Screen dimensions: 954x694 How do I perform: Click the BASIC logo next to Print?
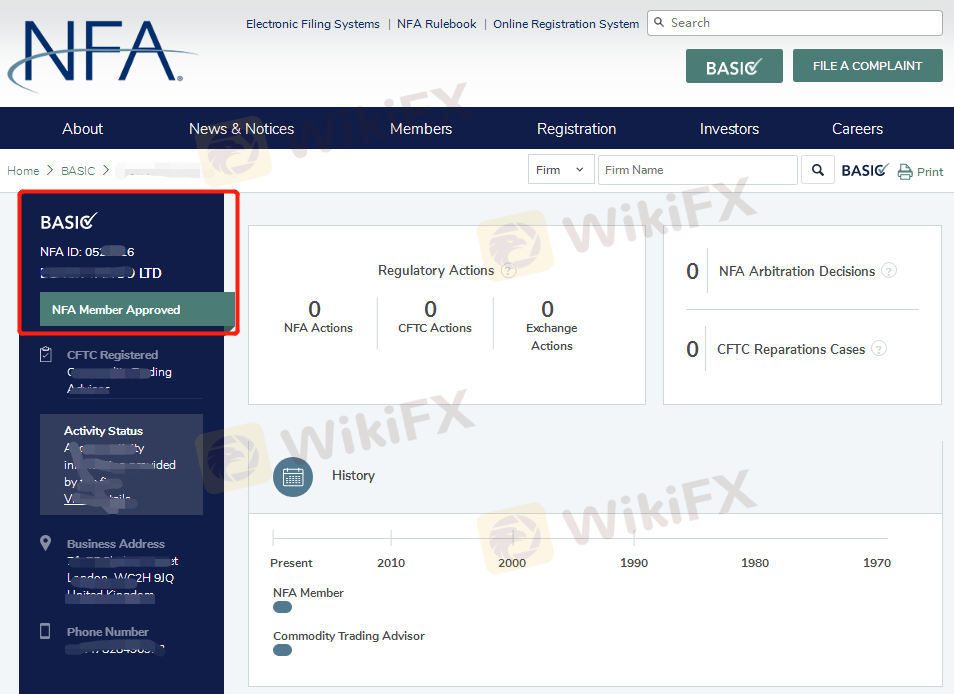864,170
